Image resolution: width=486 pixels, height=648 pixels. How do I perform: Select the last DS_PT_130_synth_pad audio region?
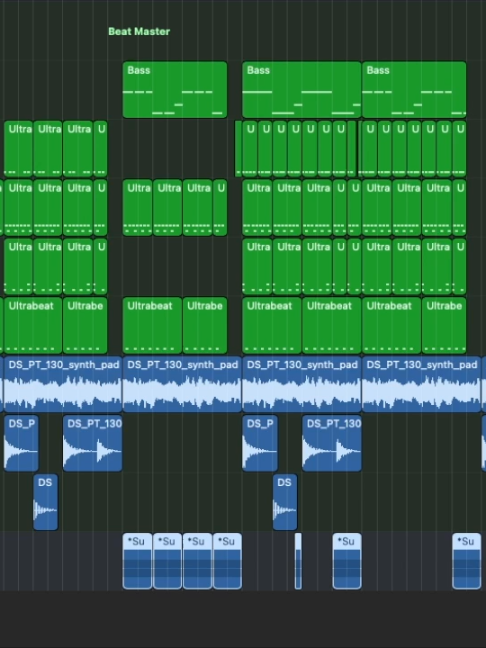pyautogui.click(x=422, y=384)
